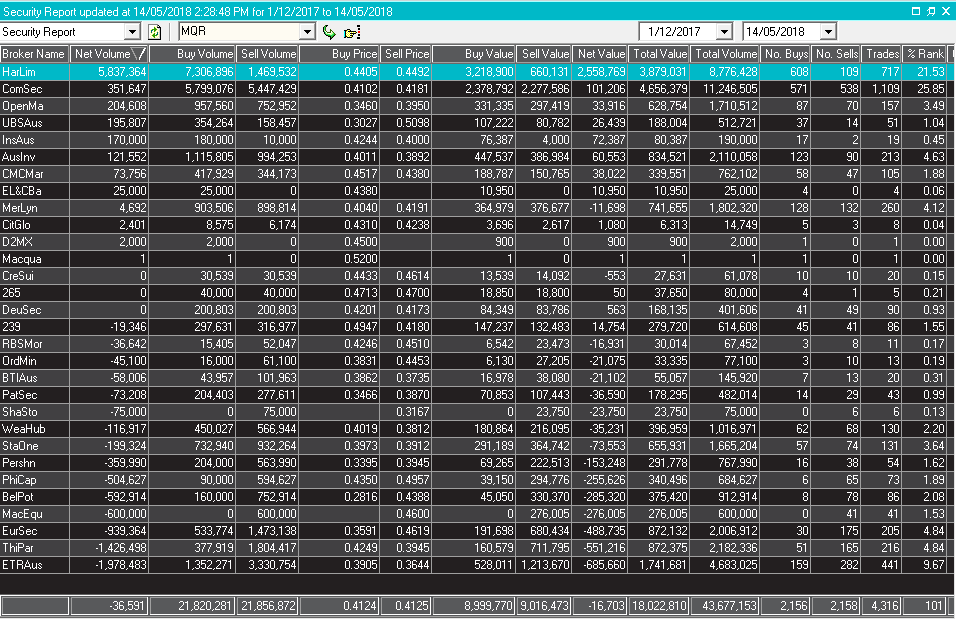This screenshot has width=956, height=619.
Task: Sort by the Trades column header
Action: tap(882, 54)
